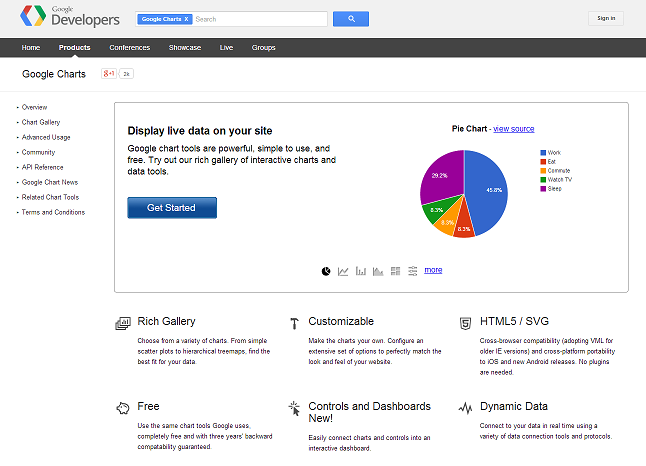646x466 pixels.
Task: Click the red Eat legend swatch
Action: tap(543, 162)
